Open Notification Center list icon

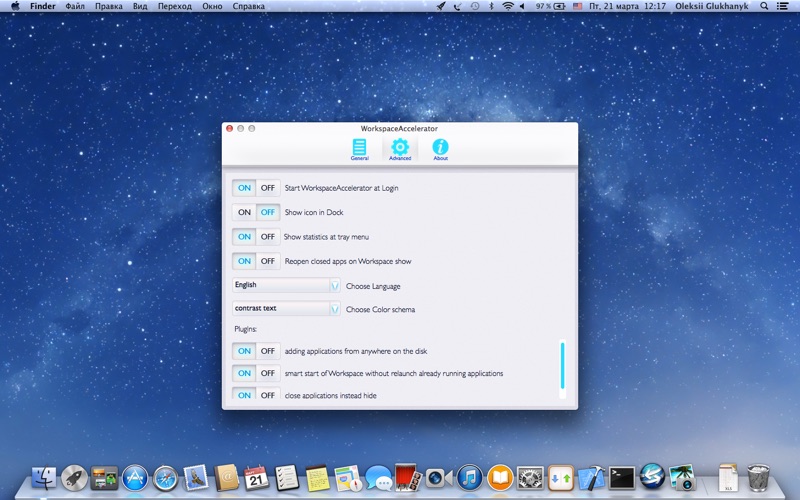tap(782, 6)
